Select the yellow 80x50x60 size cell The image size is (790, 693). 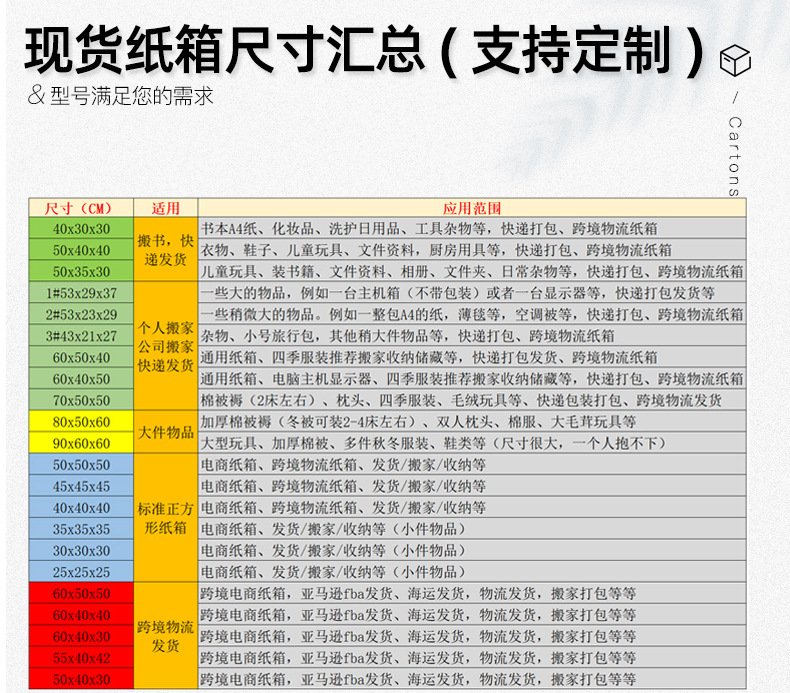coord(82,422)
